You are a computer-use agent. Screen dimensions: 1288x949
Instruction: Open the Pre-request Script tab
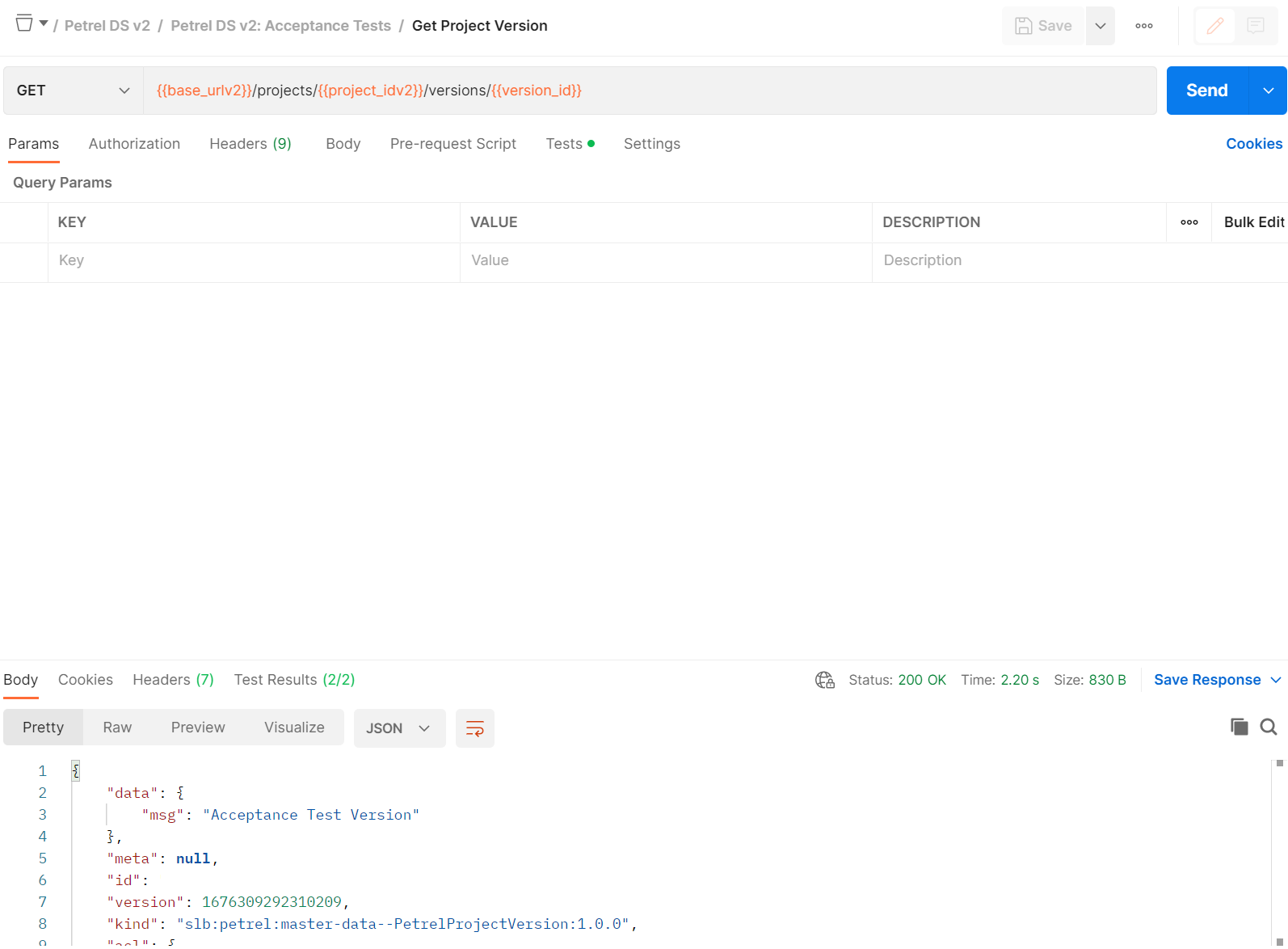[453, 144]
